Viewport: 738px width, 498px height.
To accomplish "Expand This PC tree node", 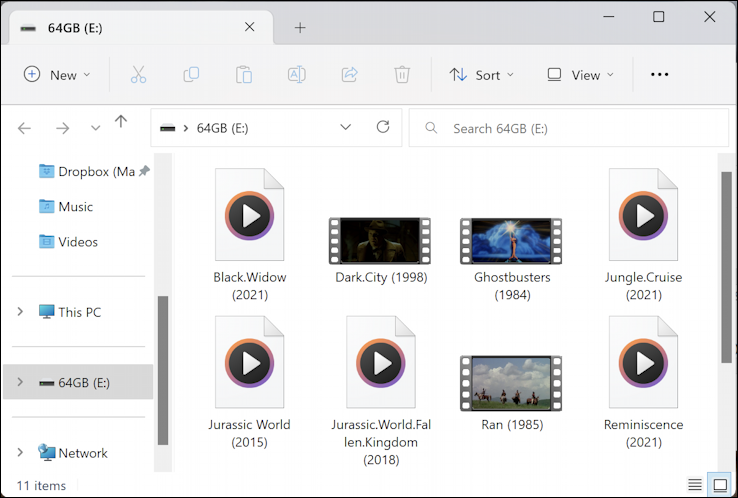I will 20,311.
